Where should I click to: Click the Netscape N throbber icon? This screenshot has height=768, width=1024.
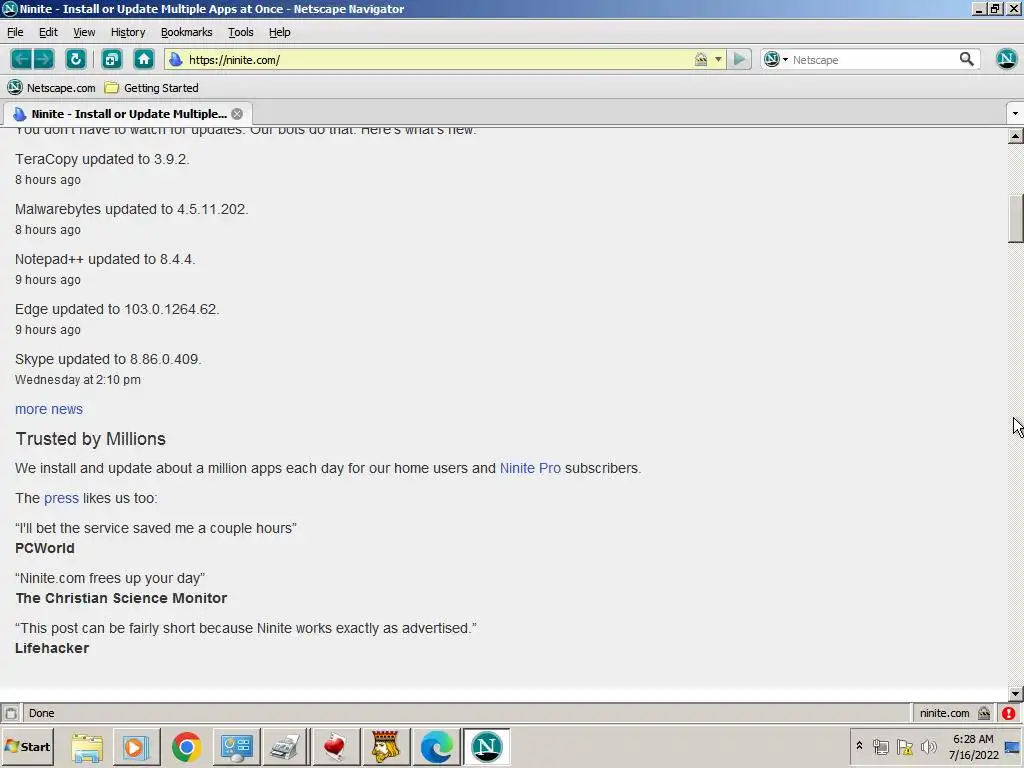(x=1006, y=59)
